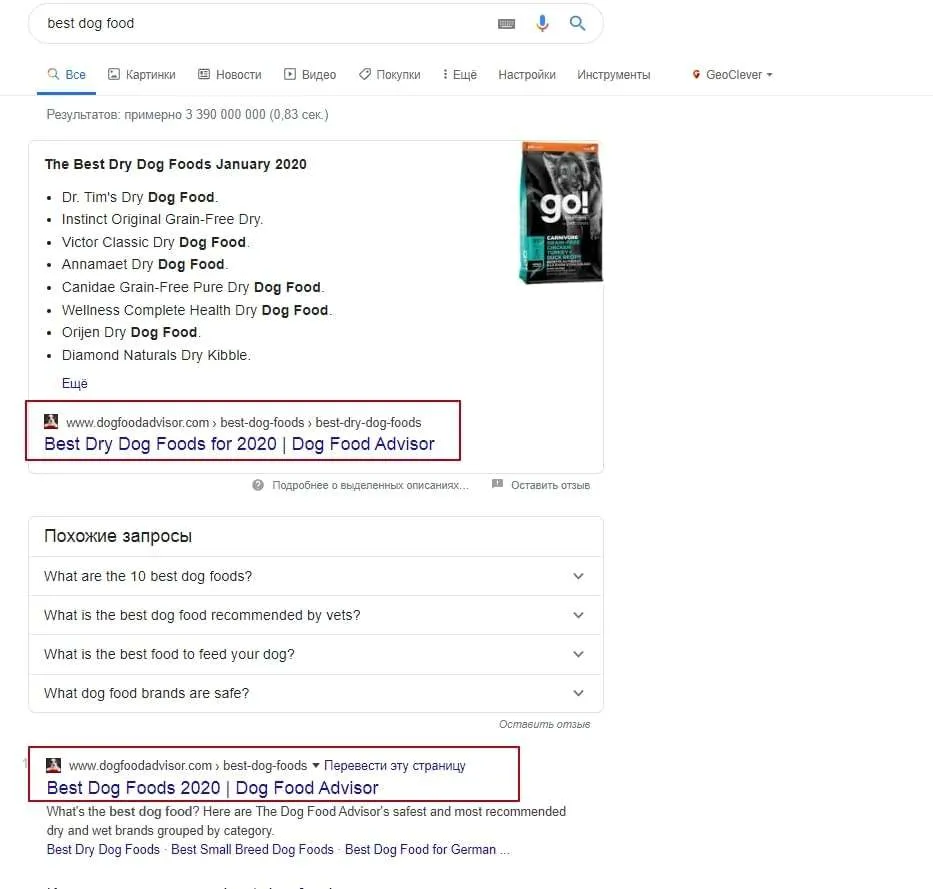The image size is (933, 889).
Task: Open the 'Покупки' shopping tab
Action: [390, 74]
